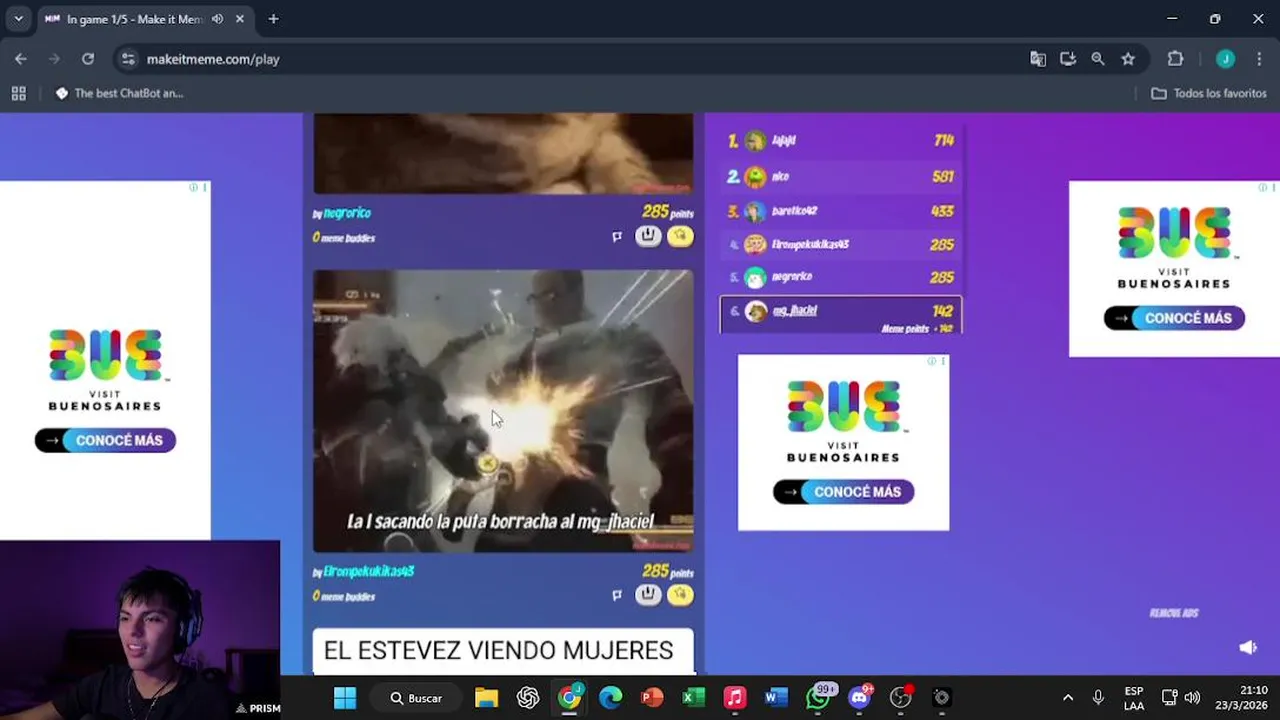
Task: Select Elrompekukikas43 leaderboard row
Action: click(x=840, y=244)
